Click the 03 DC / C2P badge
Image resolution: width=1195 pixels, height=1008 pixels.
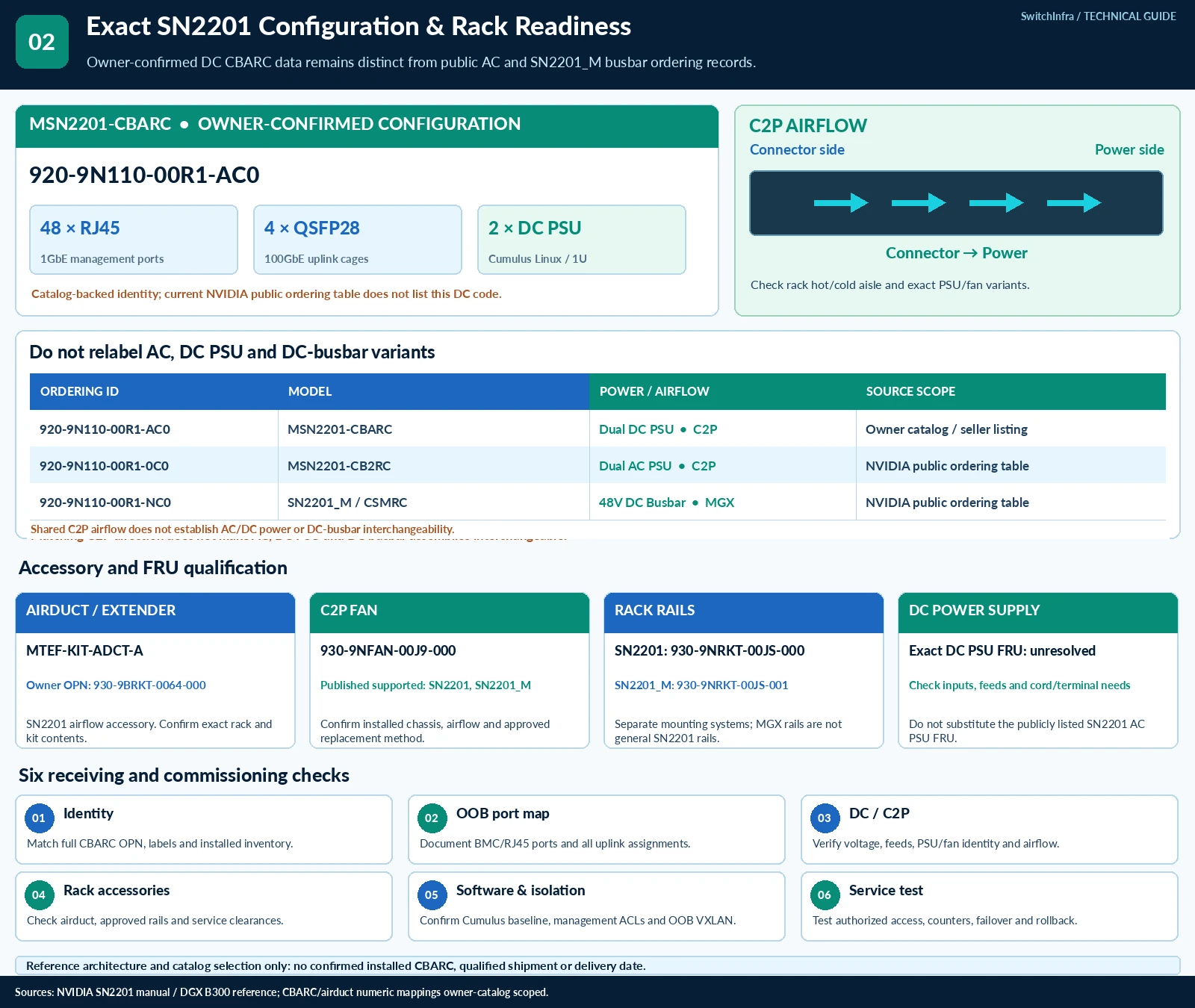pos(825,818)
